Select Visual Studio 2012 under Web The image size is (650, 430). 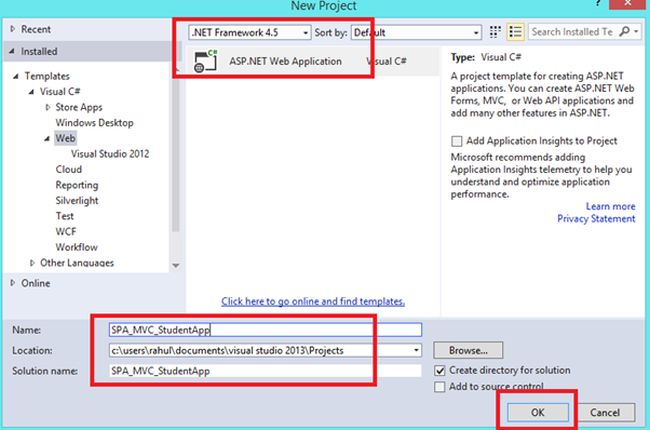110,154
